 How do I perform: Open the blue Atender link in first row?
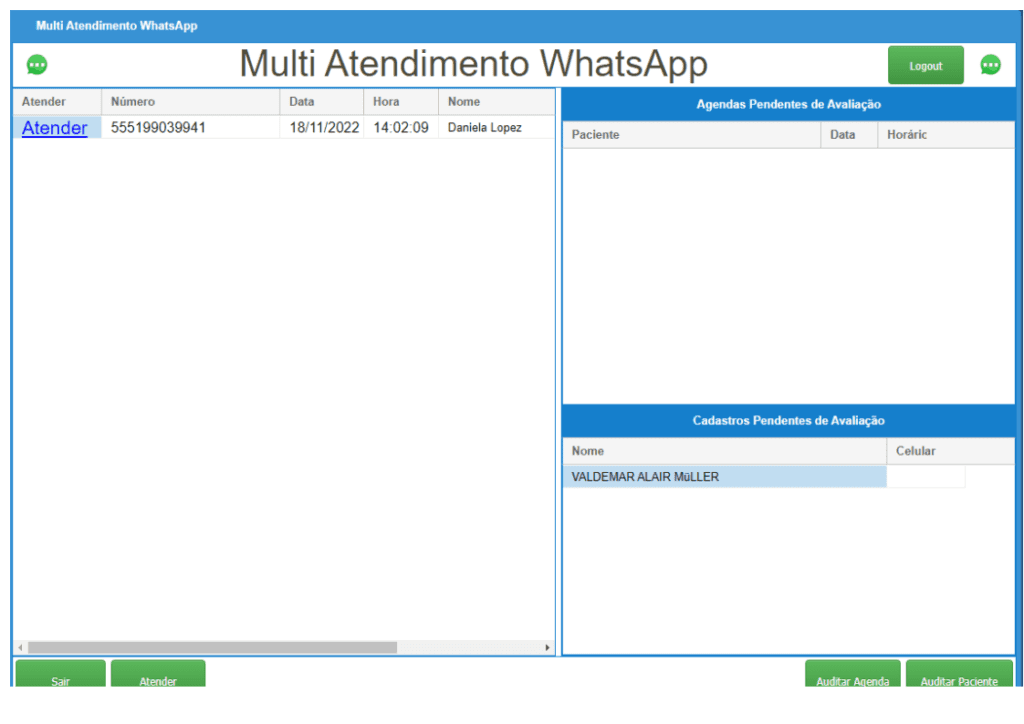(54, 128)
